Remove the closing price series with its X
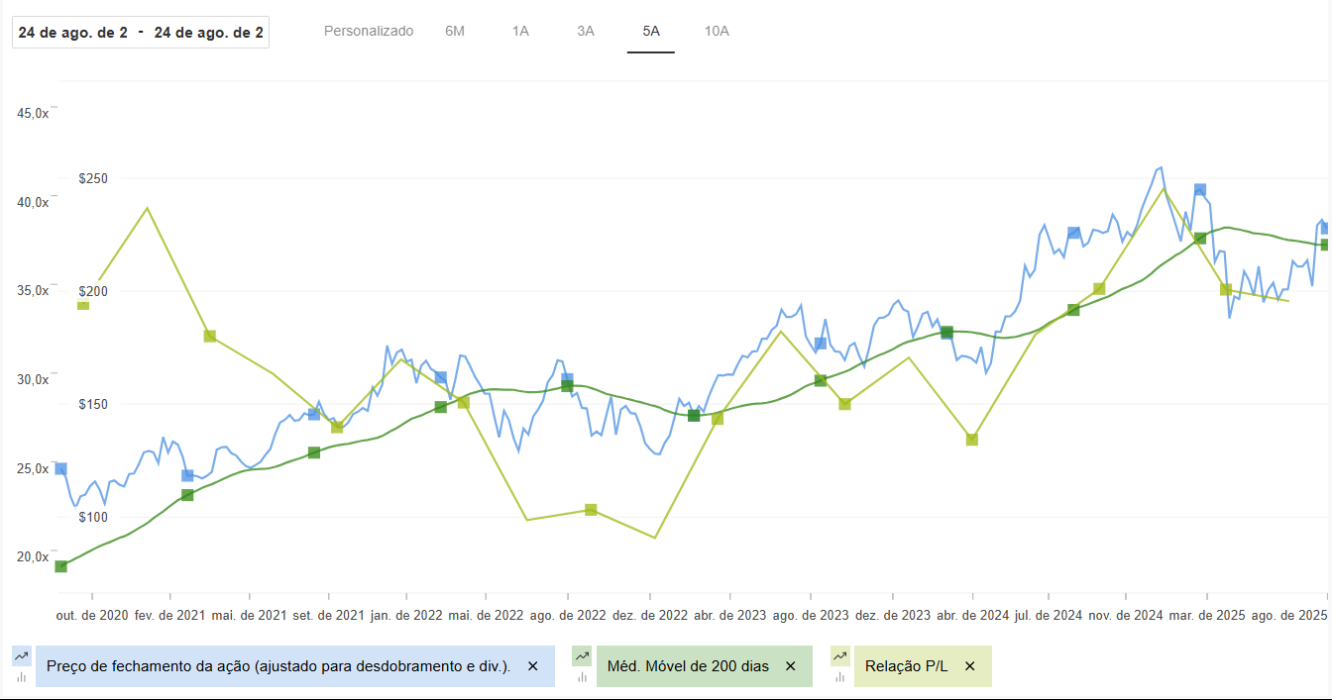The height and width of the screenshot is (700, 1332). click(533, 666)
